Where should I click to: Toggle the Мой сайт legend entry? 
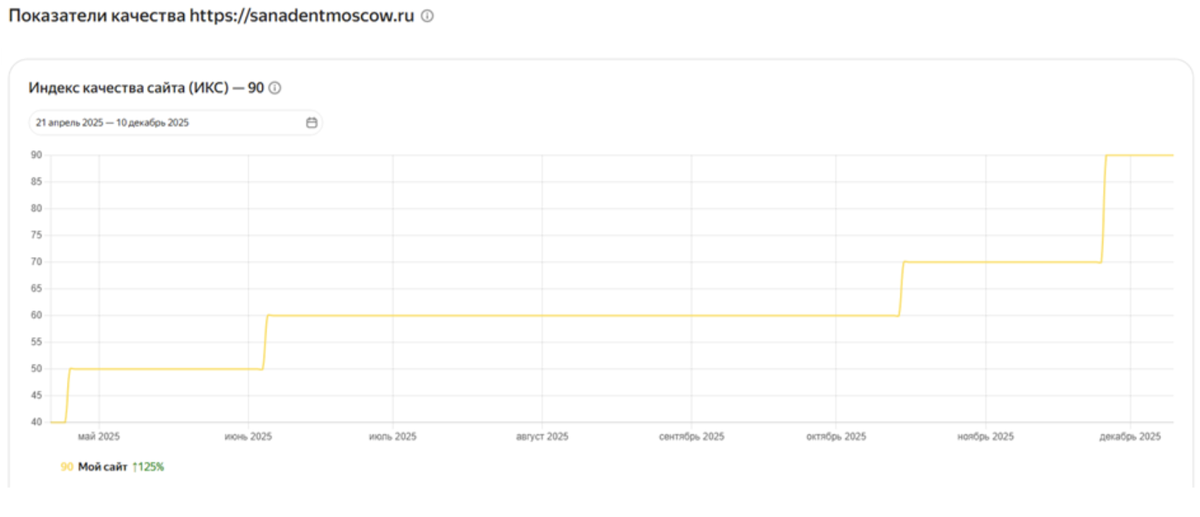(x=102, y=467)
